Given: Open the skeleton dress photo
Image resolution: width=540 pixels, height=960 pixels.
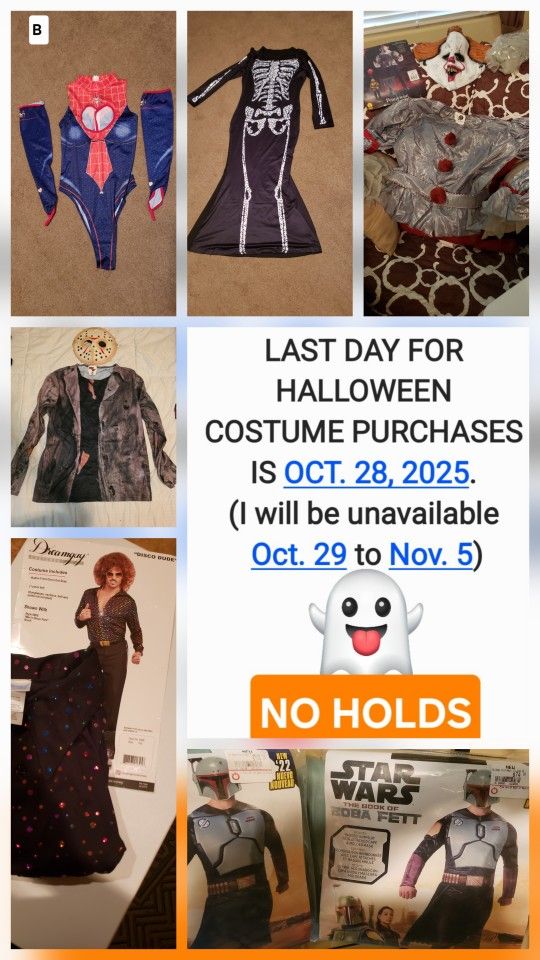Looking at the screenshot, I should [x=269, y=163].
